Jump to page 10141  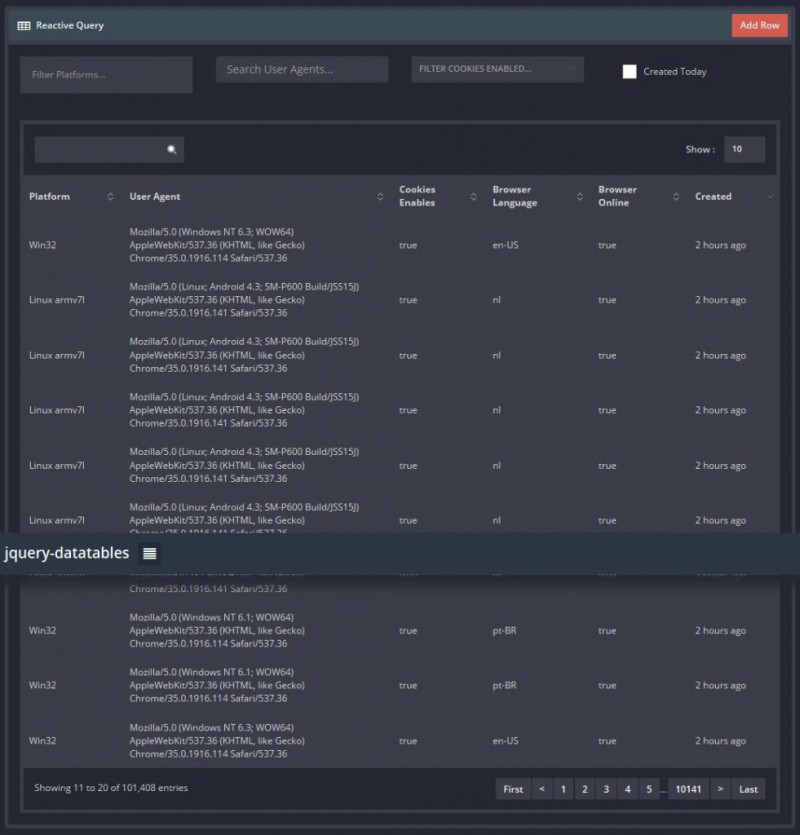point(687,789)
